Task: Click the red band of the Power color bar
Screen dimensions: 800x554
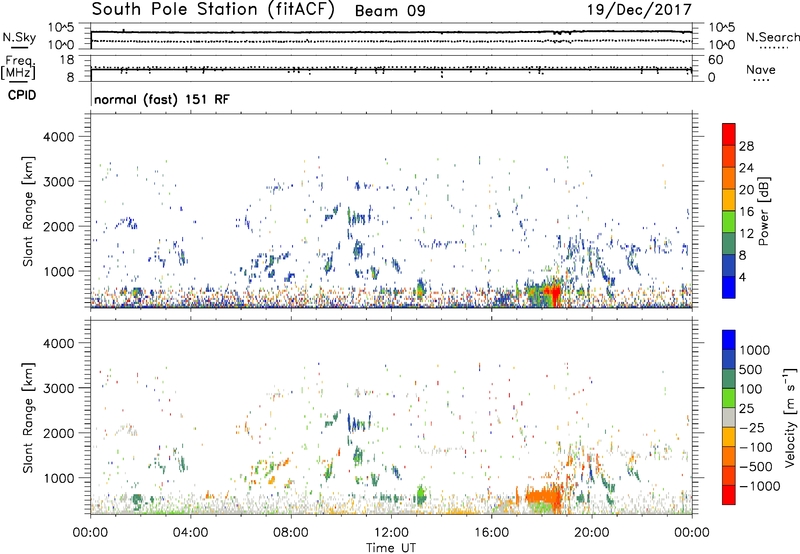Action: point(729,134)
